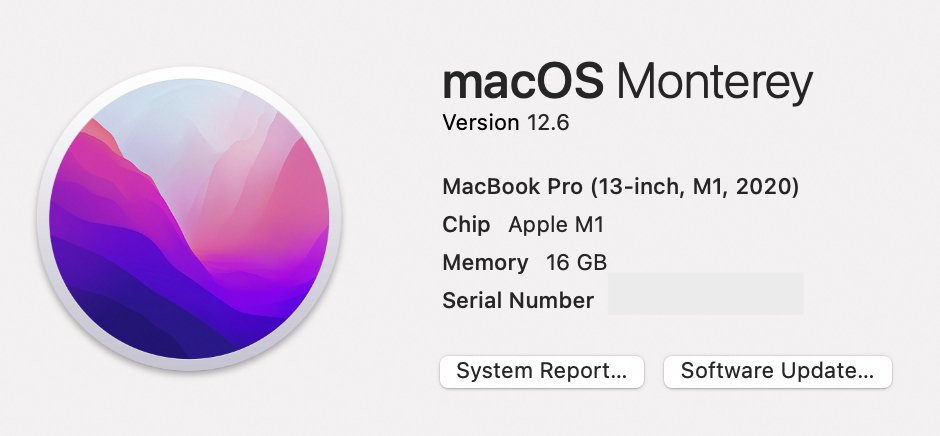Click the "16 GB" memory value
940x436 pixels.
(576, 262)
